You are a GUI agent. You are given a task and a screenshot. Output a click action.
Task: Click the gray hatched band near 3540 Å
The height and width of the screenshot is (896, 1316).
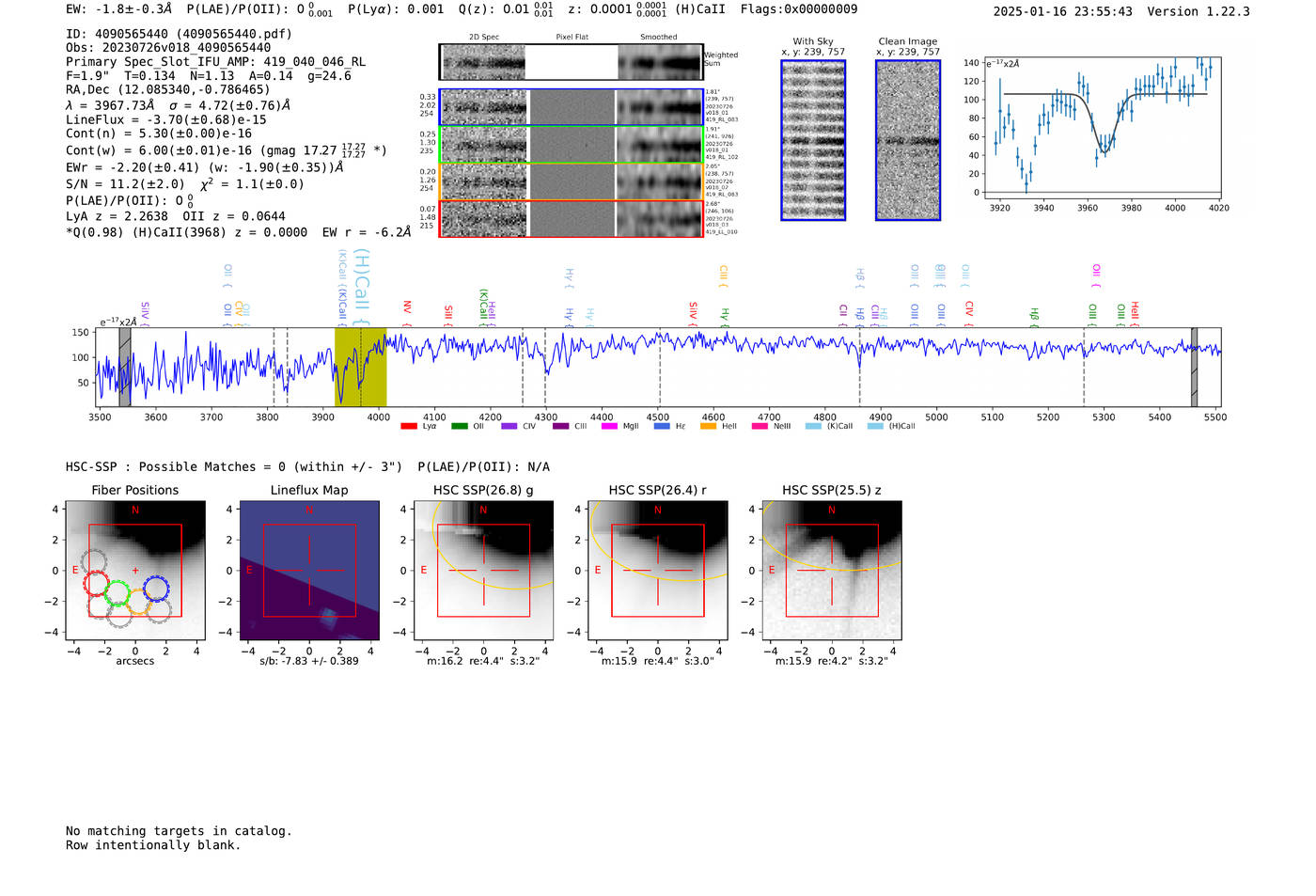[124, 367]
